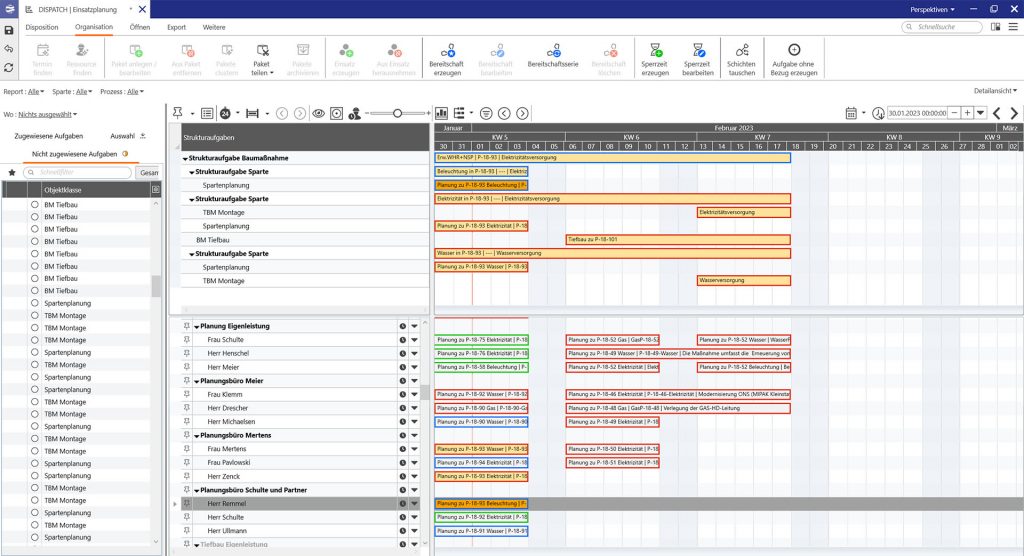Click the Nichts ausgewählt link

click(48, 114)
